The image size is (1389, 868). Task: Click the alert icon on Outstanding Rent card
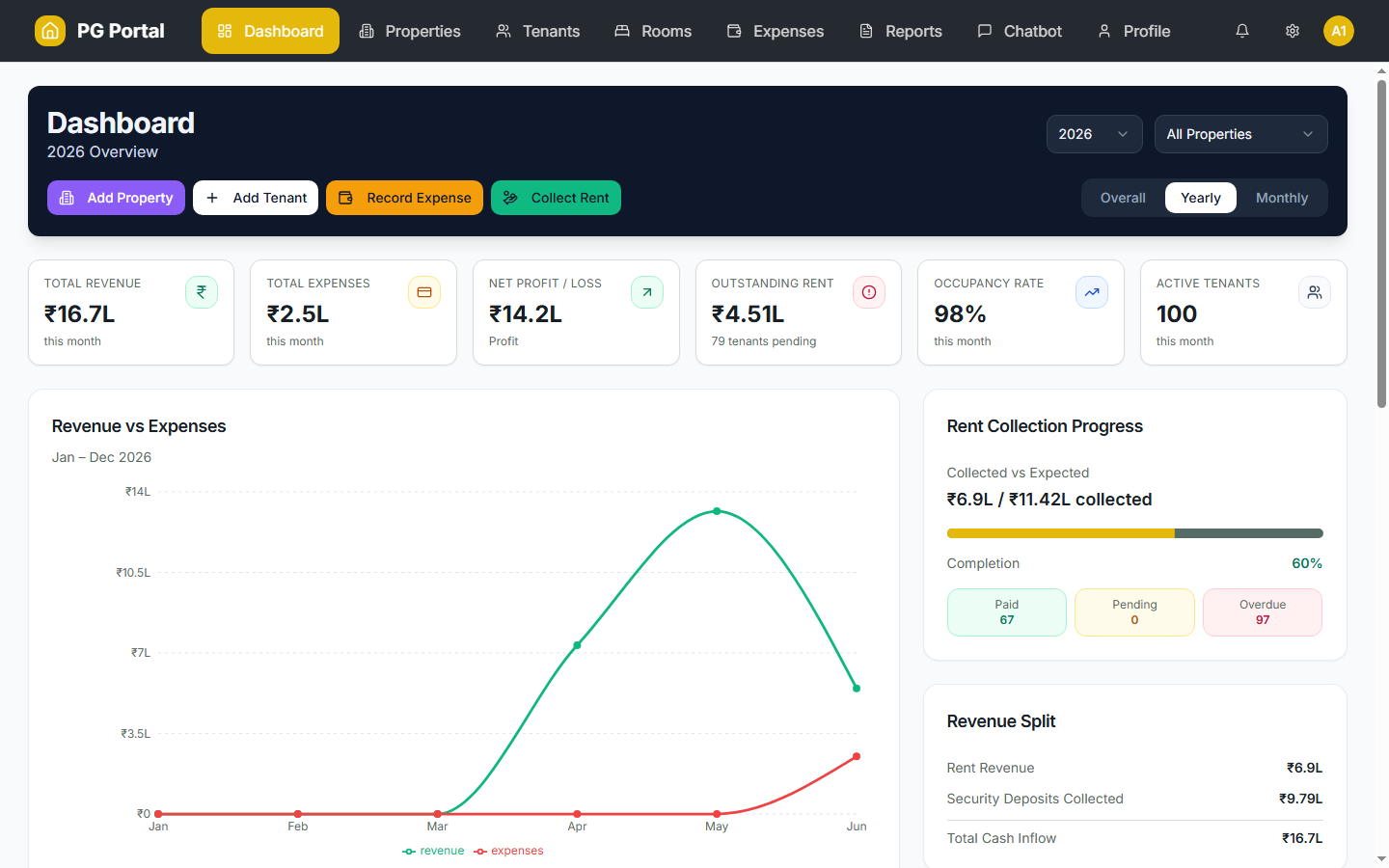click(869, 292)
